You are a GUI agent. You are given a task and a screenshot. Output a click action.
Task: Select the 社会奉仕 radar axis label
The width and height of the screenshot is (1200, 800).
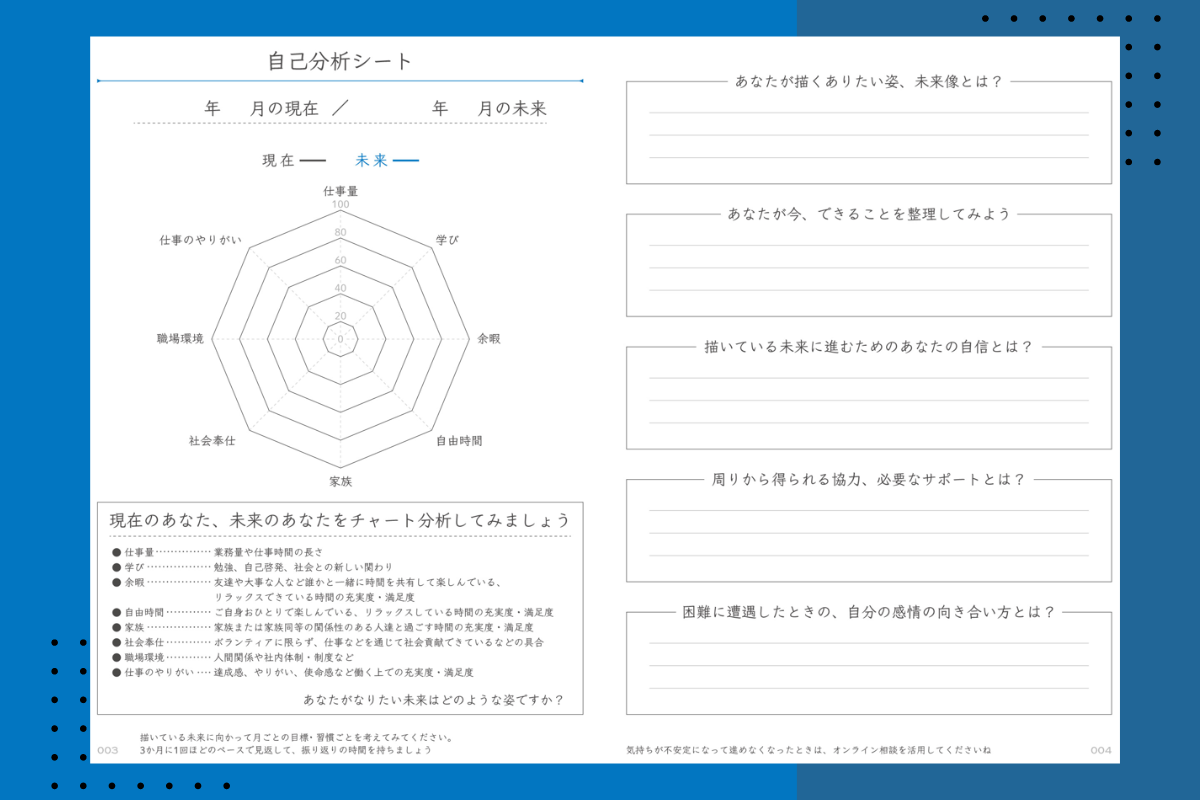click(x=212, y=440)
